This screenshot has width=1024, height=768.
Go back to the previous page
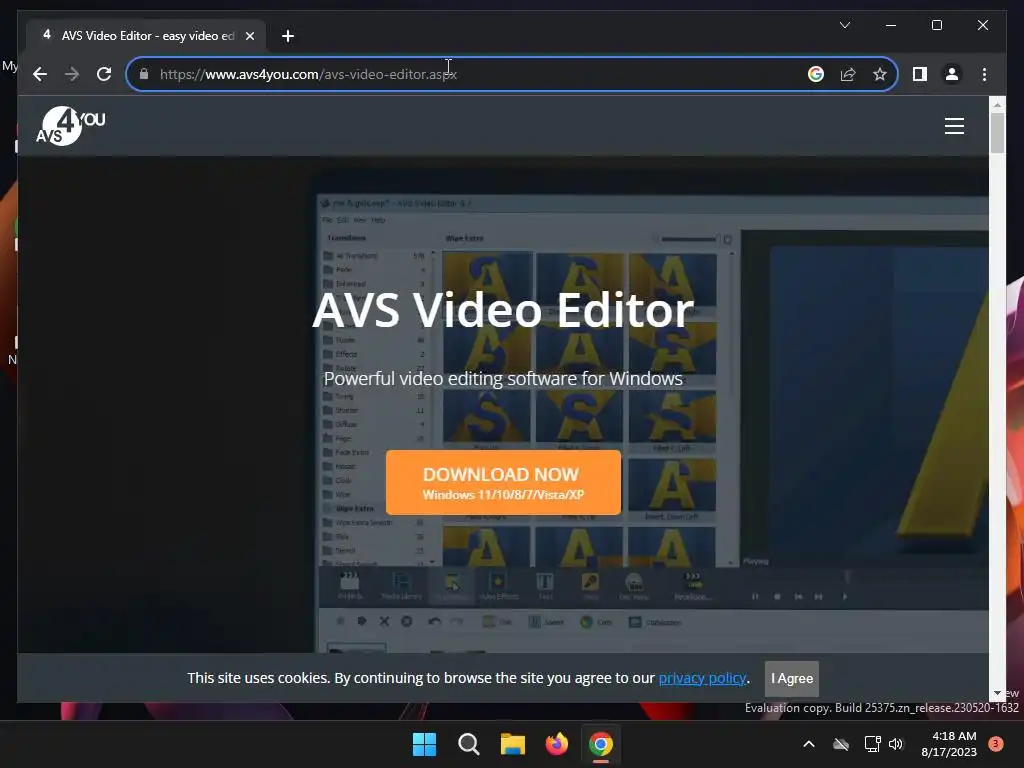tap(40, 74)
